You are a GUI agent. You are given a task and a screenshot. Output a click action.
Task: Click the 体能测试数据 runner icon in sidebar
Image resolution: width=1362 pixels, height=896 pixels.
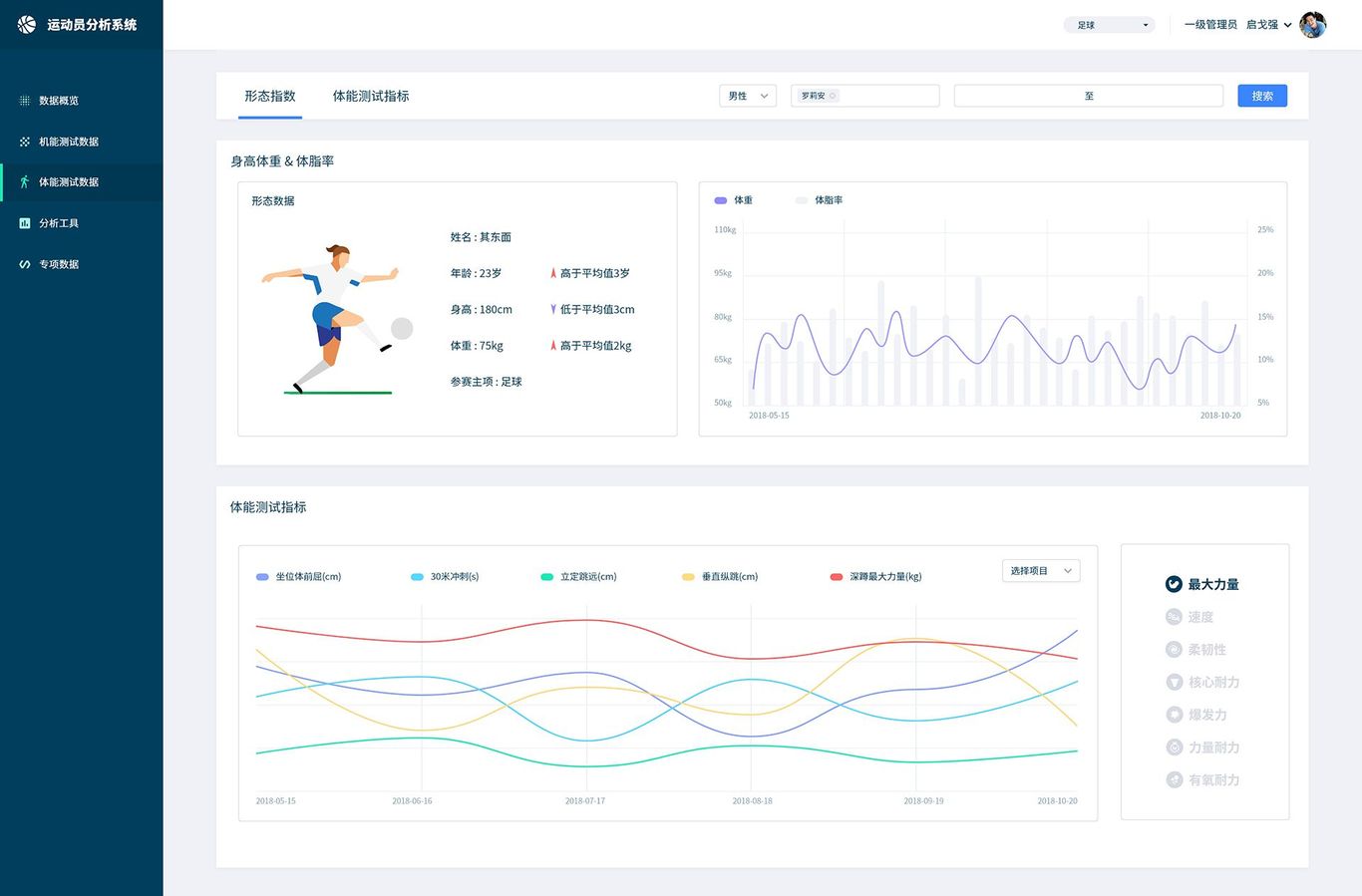pos(25,182)
